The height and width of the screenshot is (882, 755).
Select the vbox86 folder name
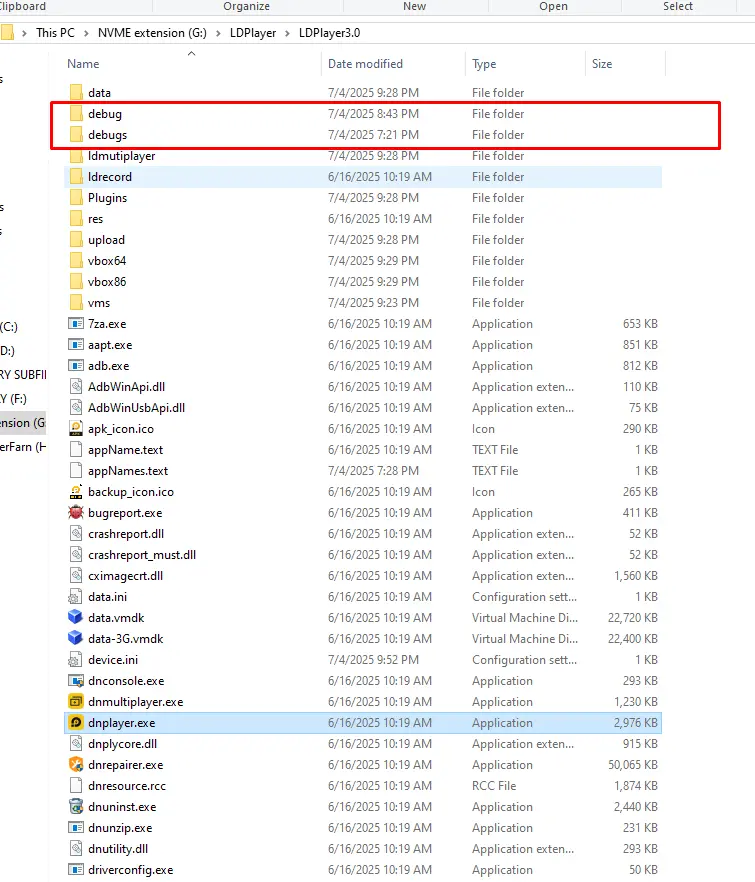click(x=107, y=282)
